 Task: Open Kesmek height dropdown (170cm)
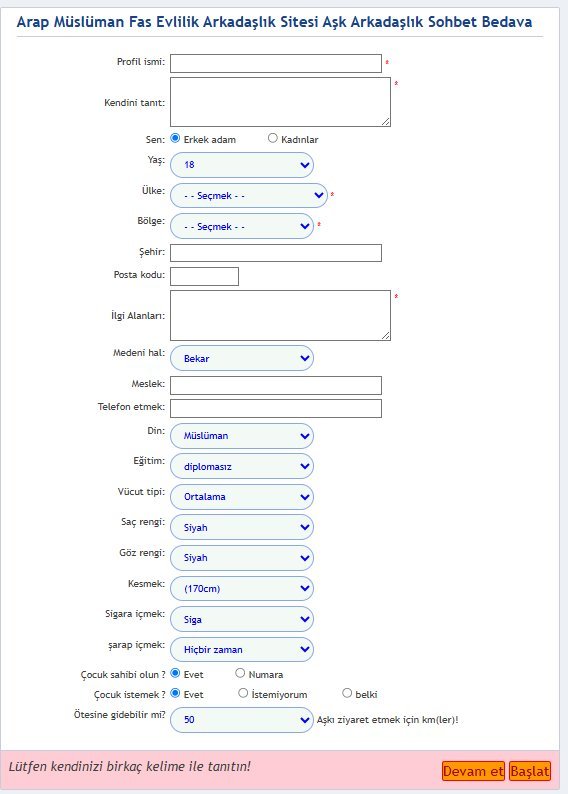pyautogui.click(x=242, y=588)
